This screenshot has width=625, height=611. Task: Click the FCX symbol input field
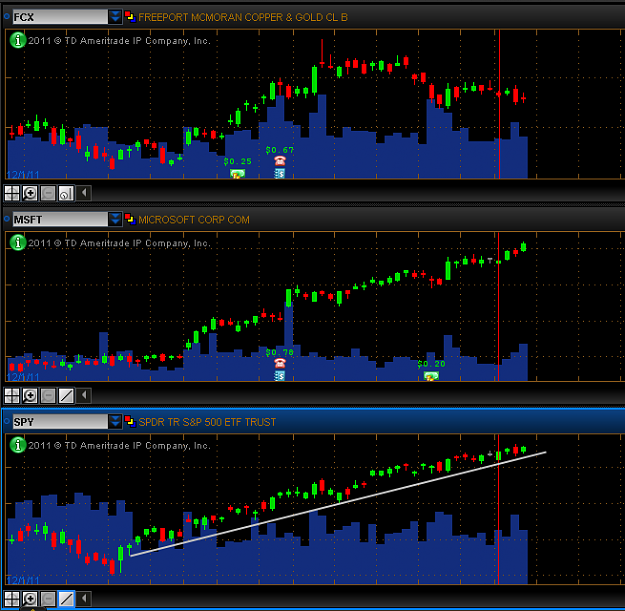click(x=60, y=17)
